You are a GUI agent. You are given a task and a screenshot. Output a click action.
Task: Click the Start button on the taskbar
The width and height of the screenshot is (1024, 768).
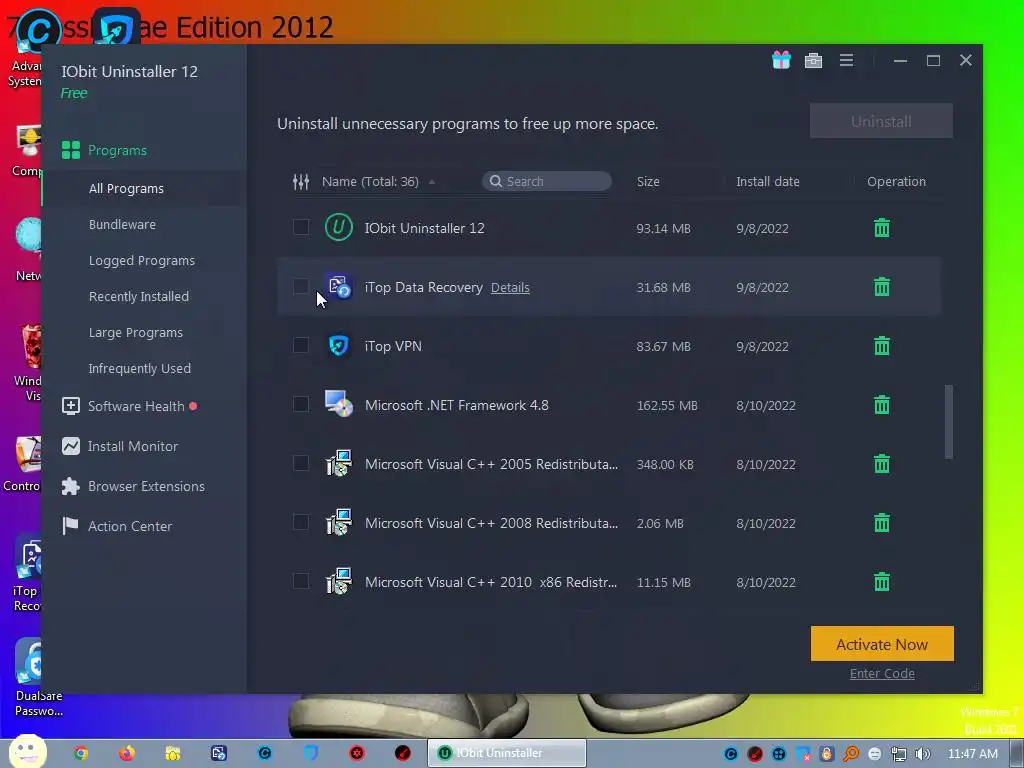27,752
